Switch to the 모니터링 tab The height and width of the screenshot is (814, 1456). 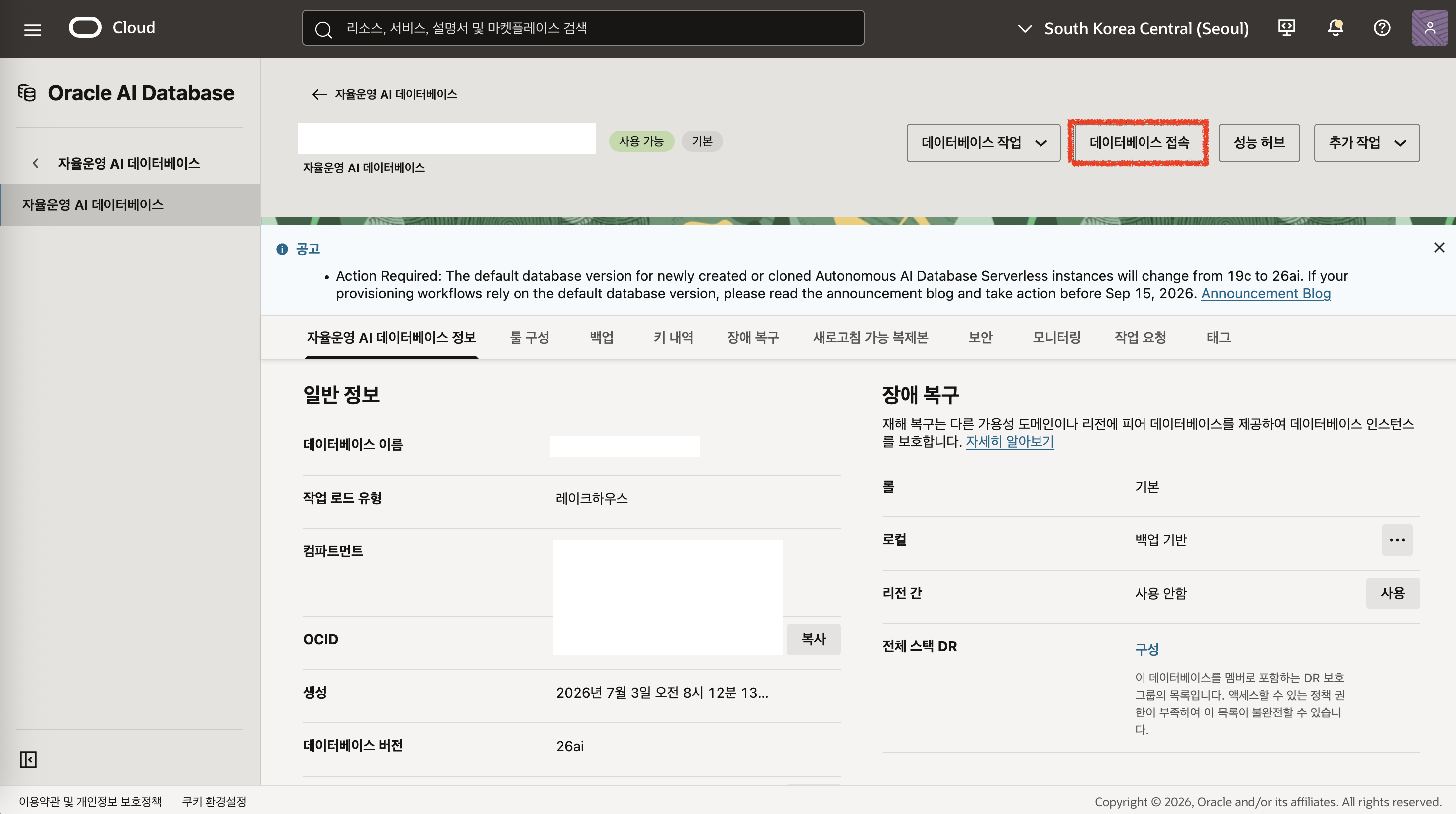1056,337
